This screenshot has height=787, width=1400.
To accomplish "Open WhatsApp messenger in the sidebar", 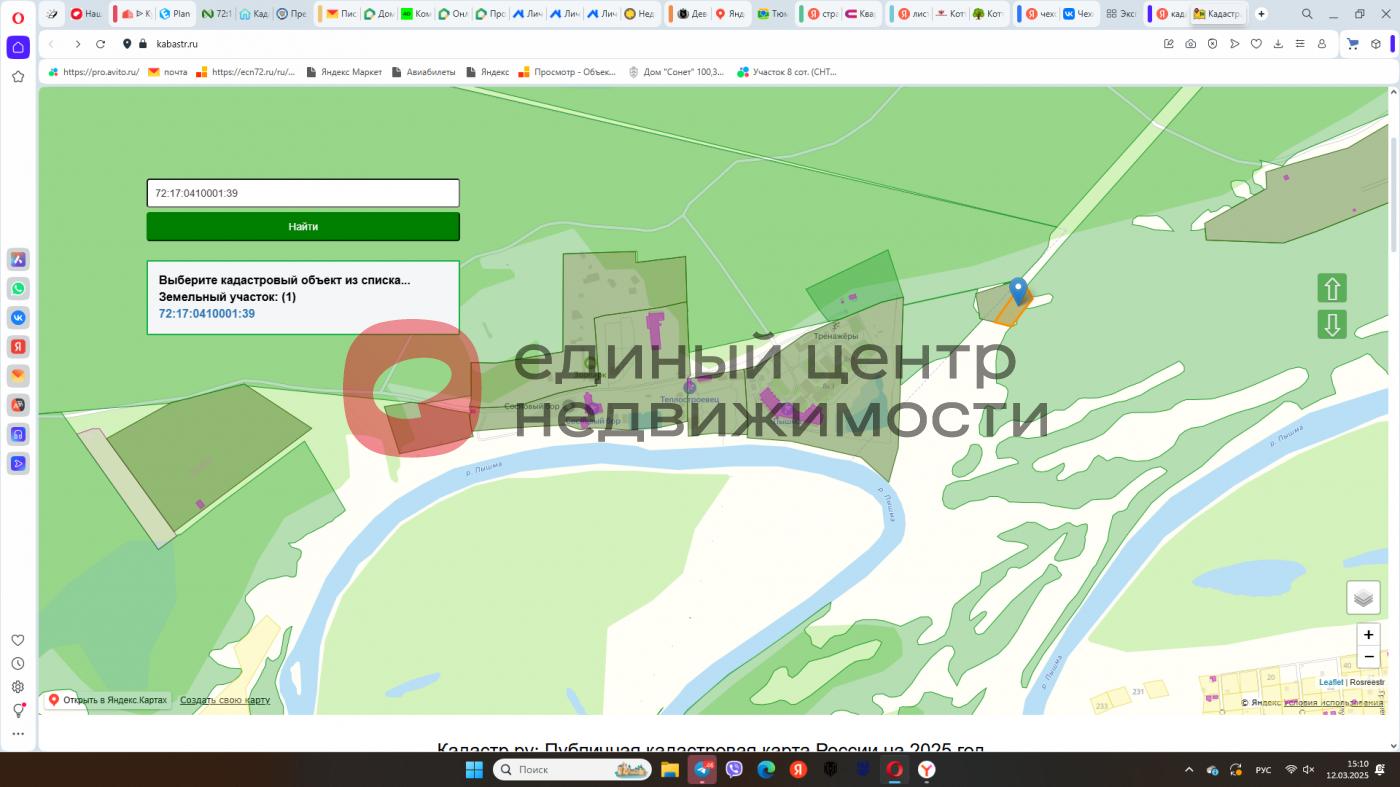I will [x=18, y=288].
